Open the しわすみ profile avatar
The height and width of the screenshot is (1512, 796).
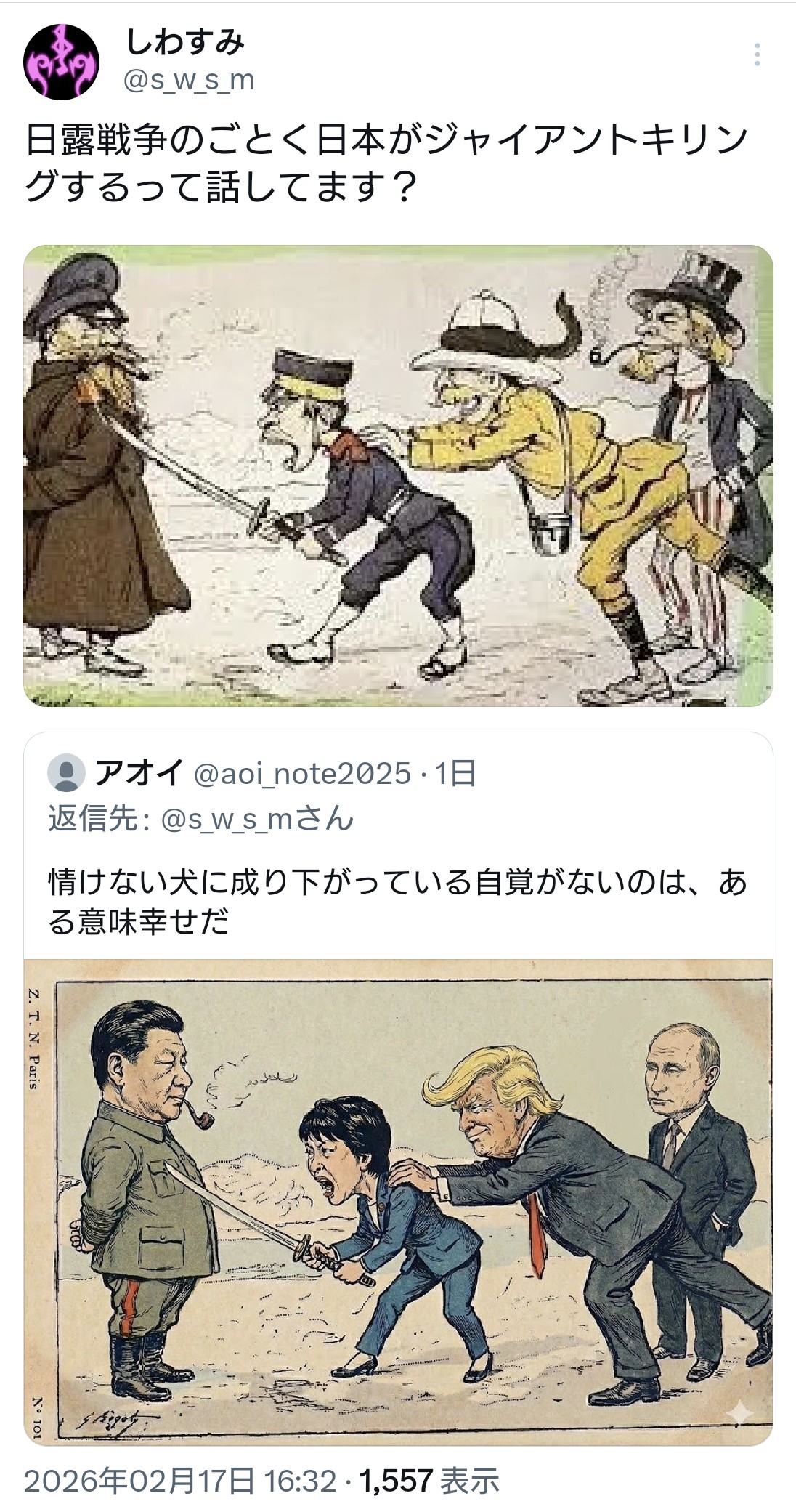click(x=61, y=62)
